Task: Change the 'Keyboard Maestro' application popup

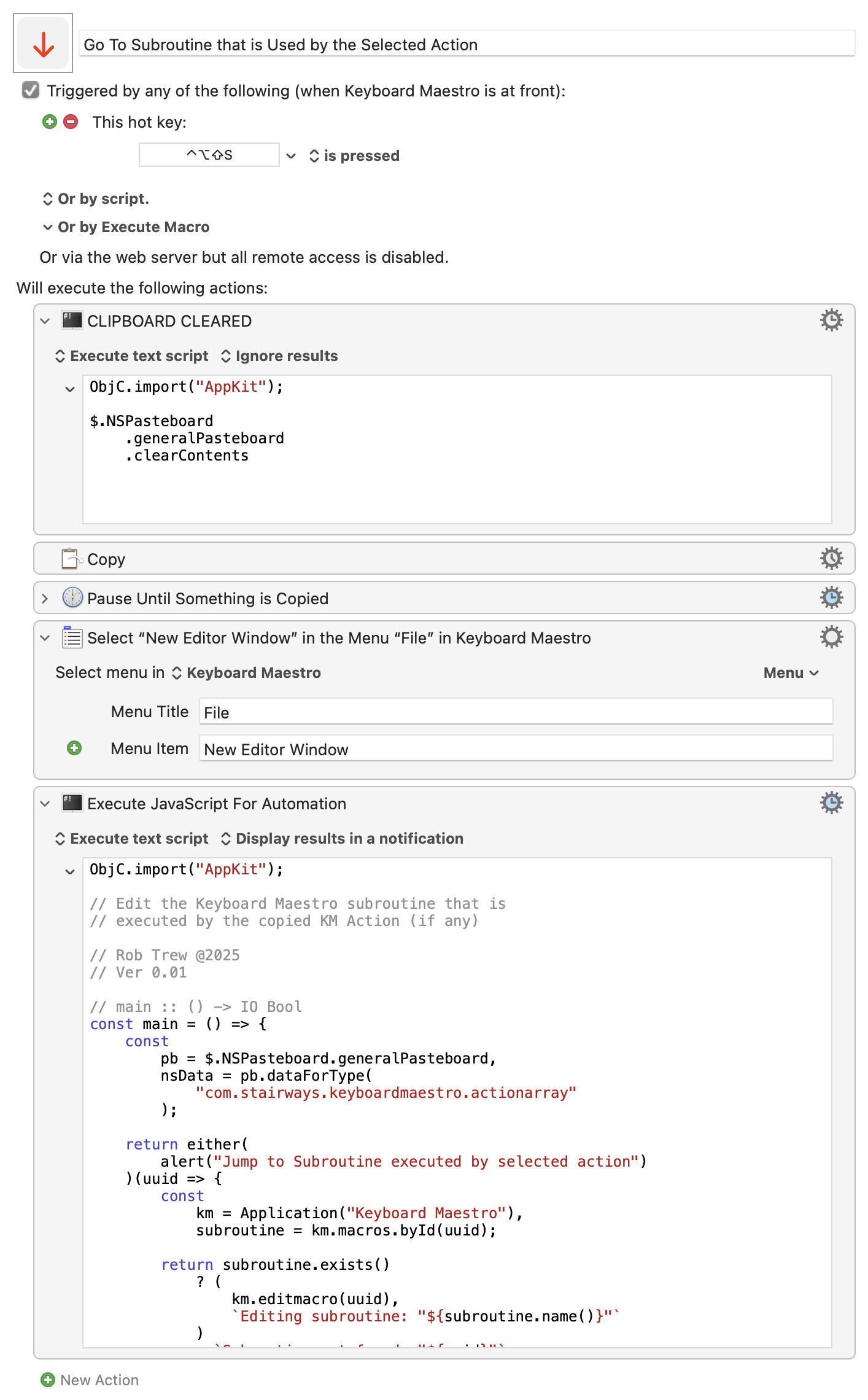Action: (246, 673)
